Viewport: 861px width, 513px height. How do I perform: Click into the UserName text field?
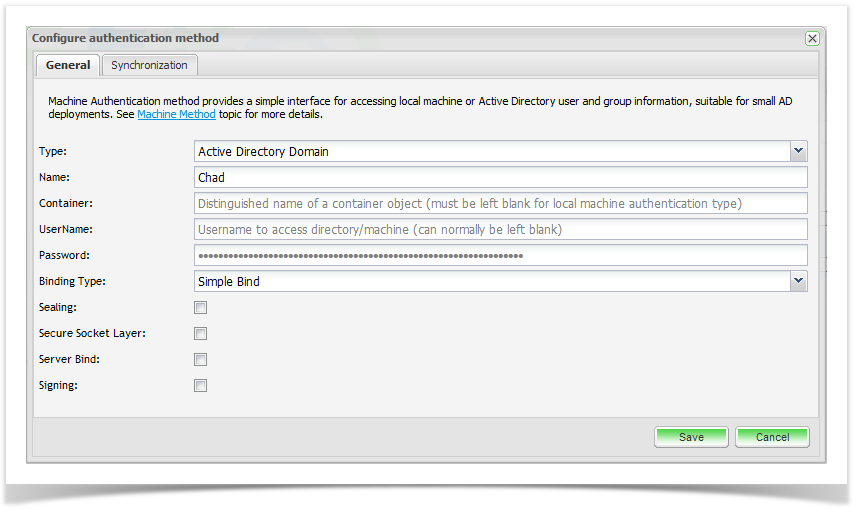500,230
